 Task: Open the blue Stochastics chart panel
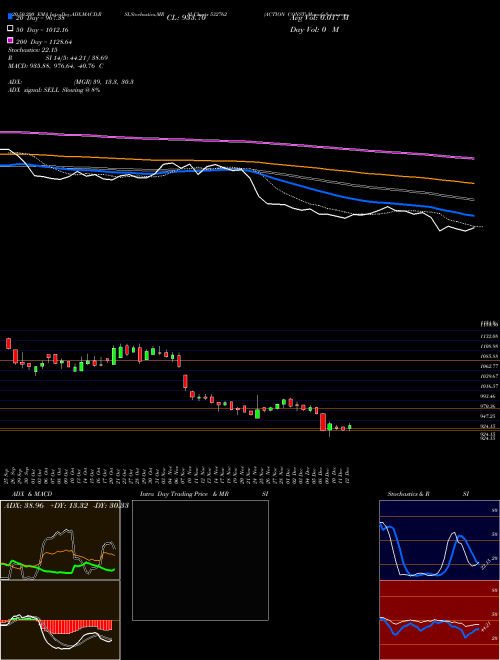(439, 540)
